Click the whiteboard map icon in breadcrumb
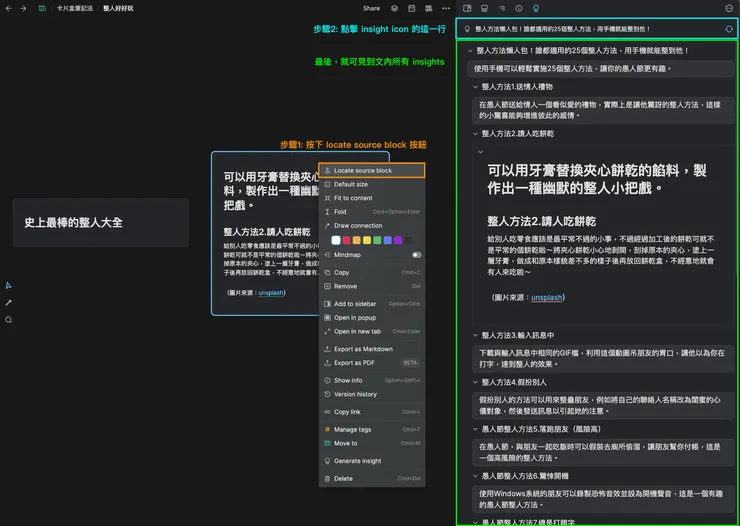This screenshot has height=526, width=740. (x=42, y=8)
